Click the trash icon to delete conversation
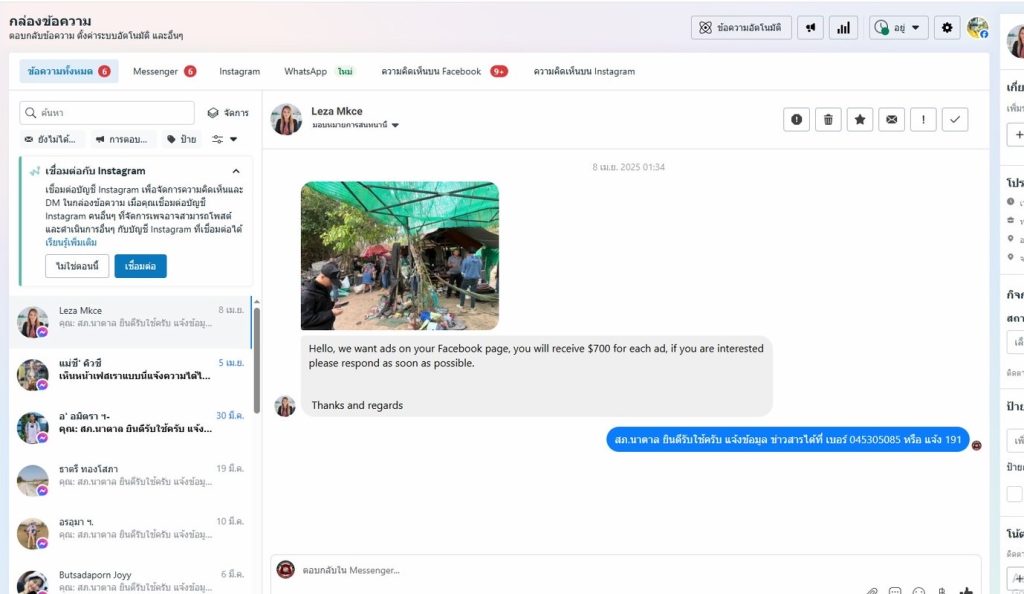This screenshot has height=594, width=1024. [x=828, y=120]
